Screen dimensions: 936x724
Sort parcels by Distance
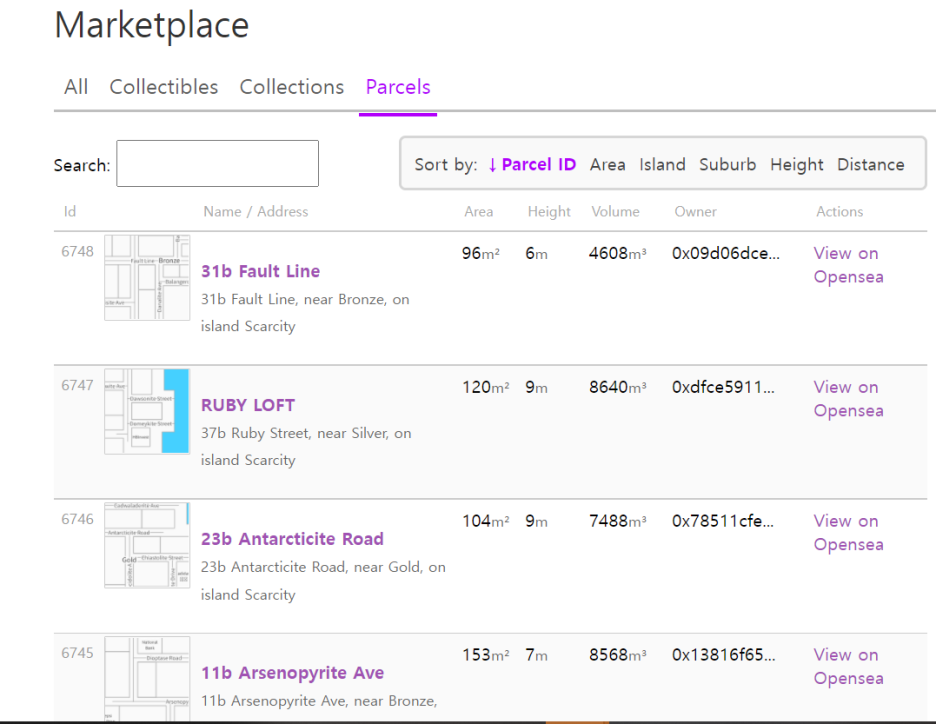point(870,165)
